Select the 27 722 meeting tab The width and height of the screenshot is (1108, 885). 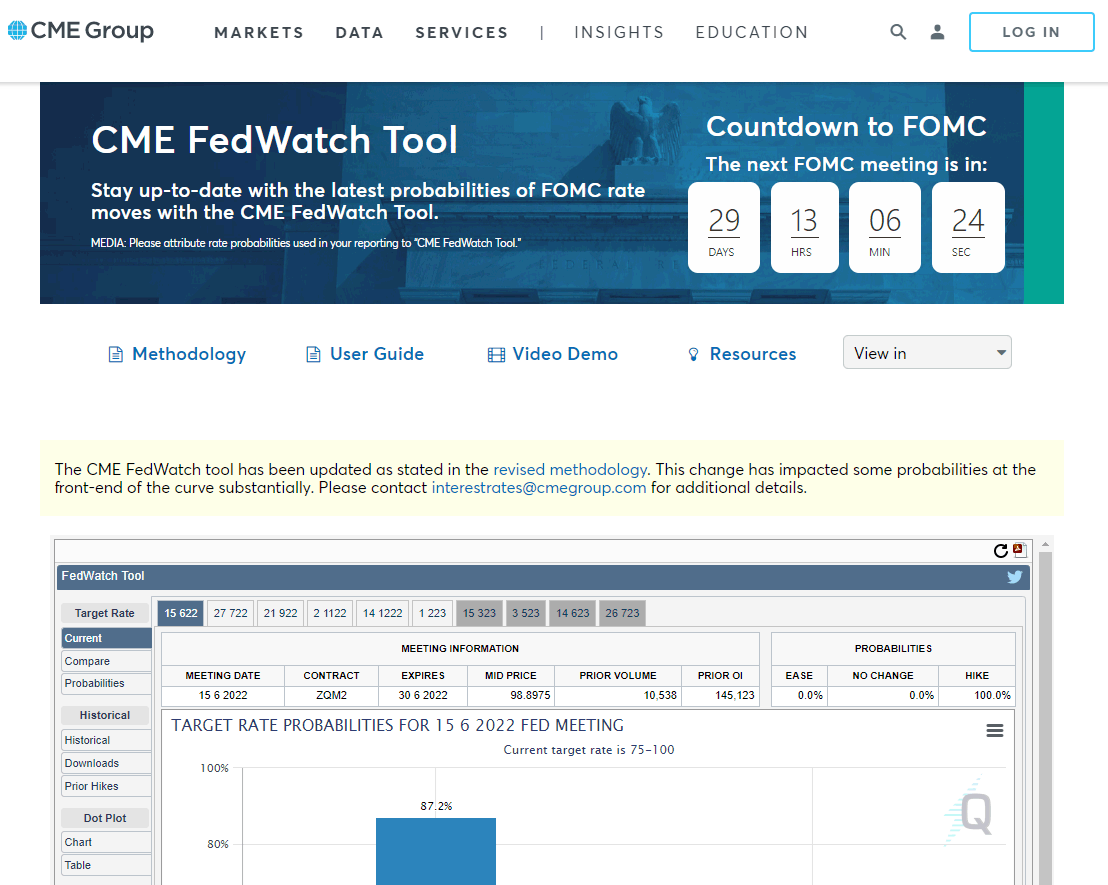click(x=230, y=613)
